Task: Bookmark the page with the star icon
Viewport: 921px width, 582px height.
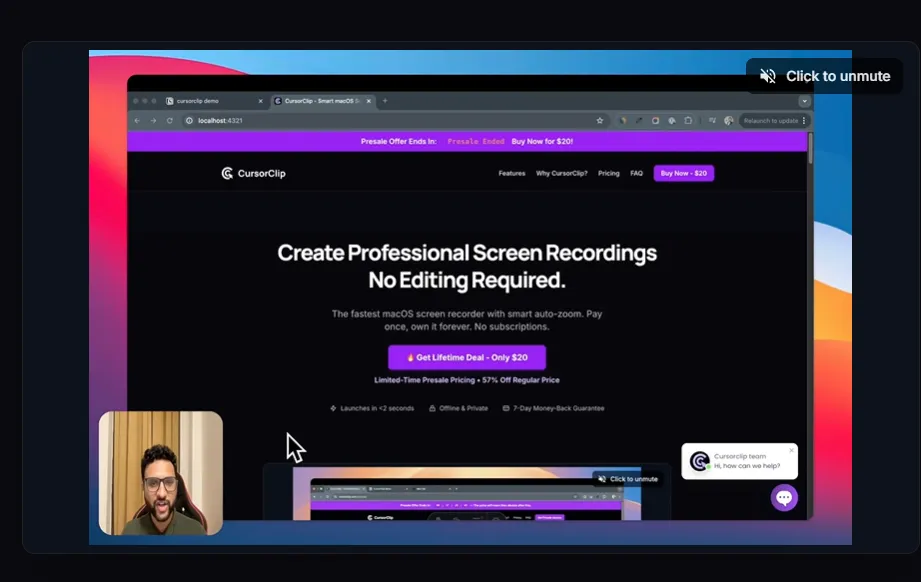Action: coord(600,120)
